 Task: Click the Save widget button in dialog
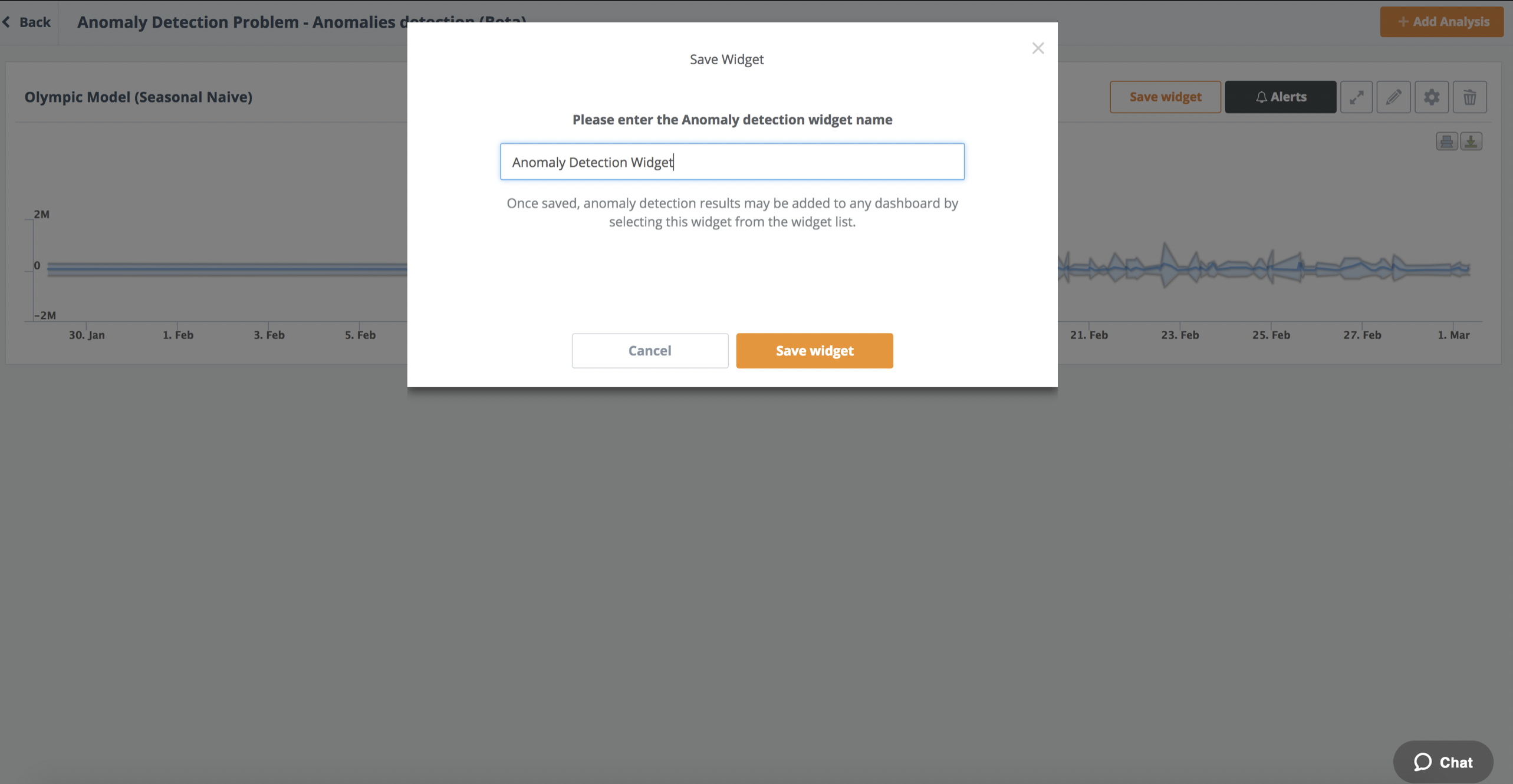(x=814, y=350)
